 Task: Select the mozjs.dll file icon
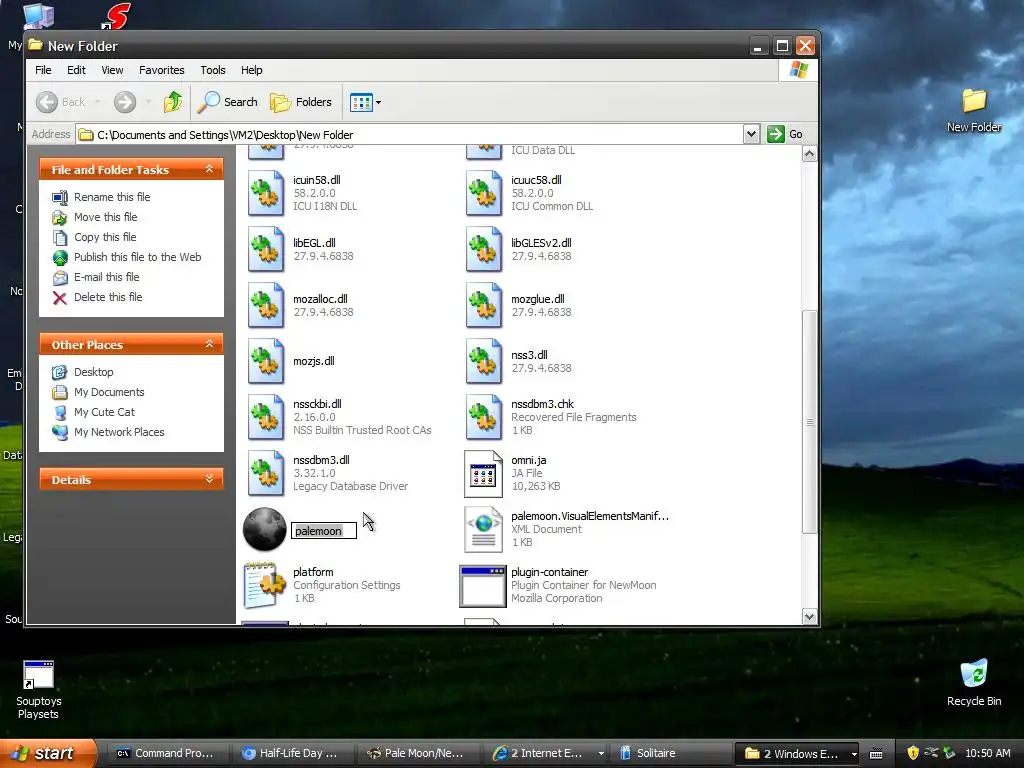tap(266, 361)
